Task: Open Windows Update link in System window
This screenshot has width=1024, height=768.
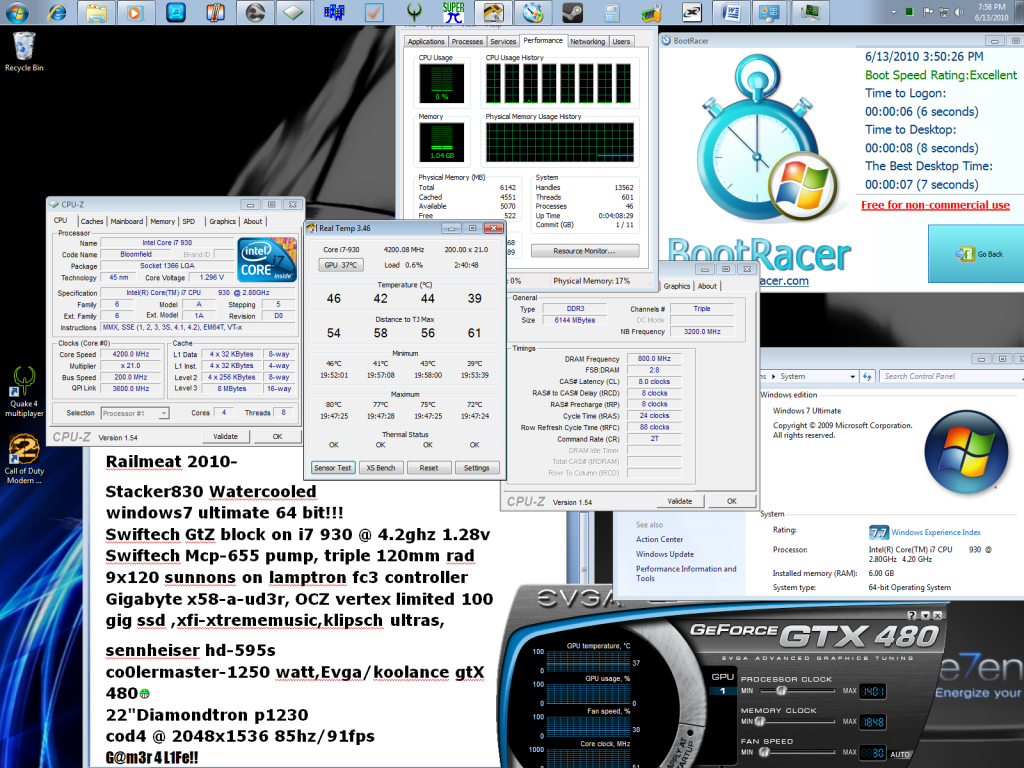Action: coord(665,554)
